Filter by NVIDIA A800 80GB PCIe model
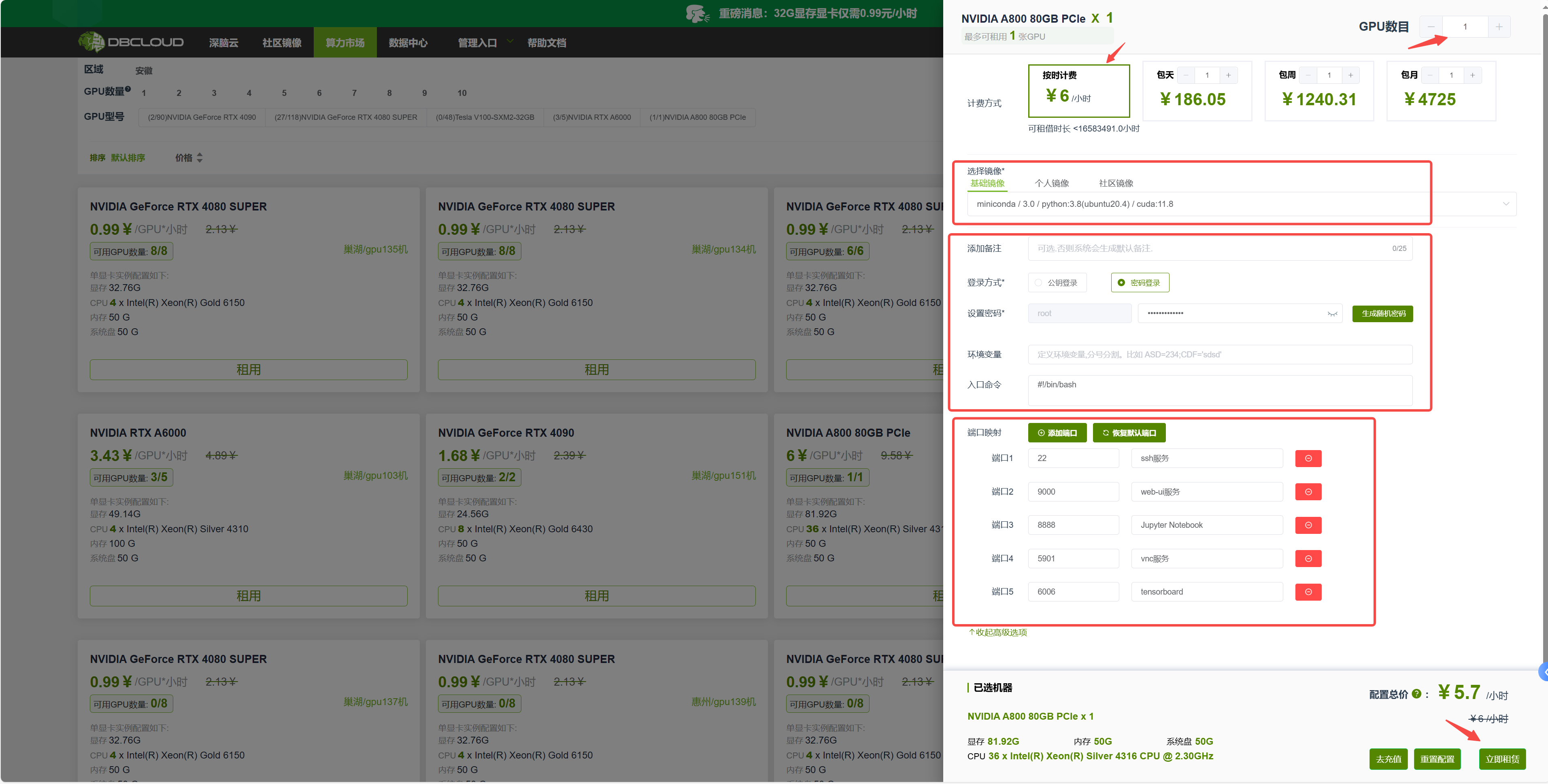This screenshot has width=1548, height=784. coord(697,117)
